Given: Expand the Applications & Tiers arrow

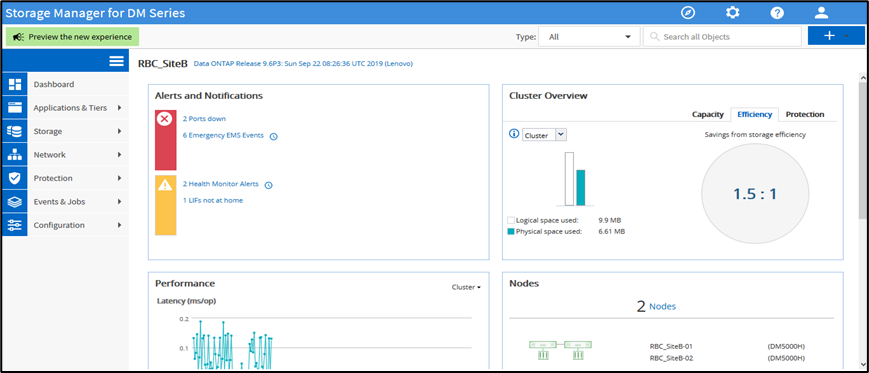Looking at the screenshot, I should tap(119, 108).
